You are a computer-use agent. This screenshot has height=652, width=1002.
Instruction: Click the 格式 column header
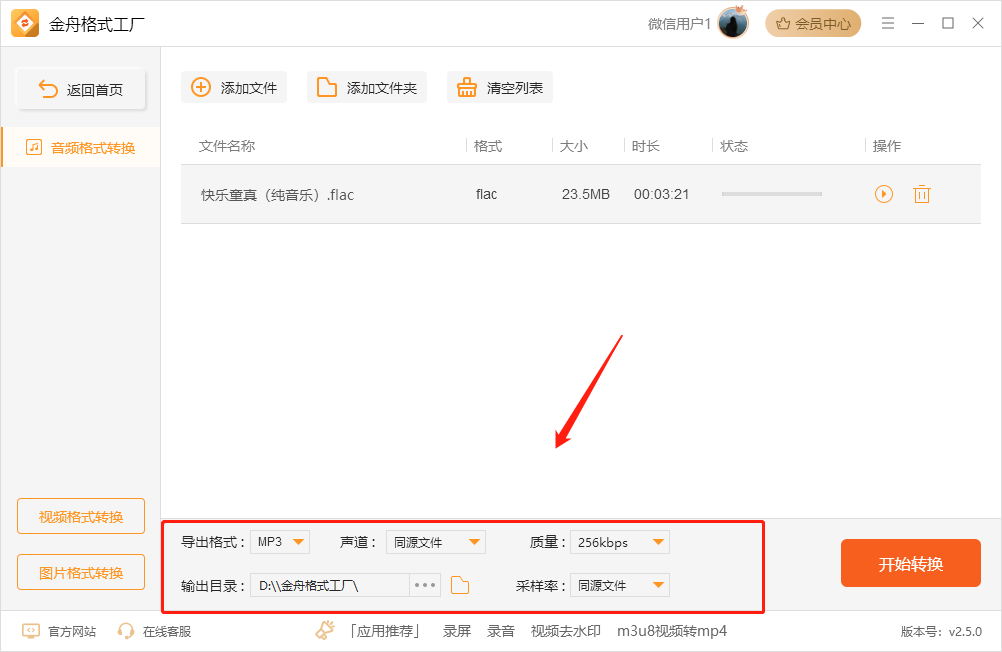(488, 146)
